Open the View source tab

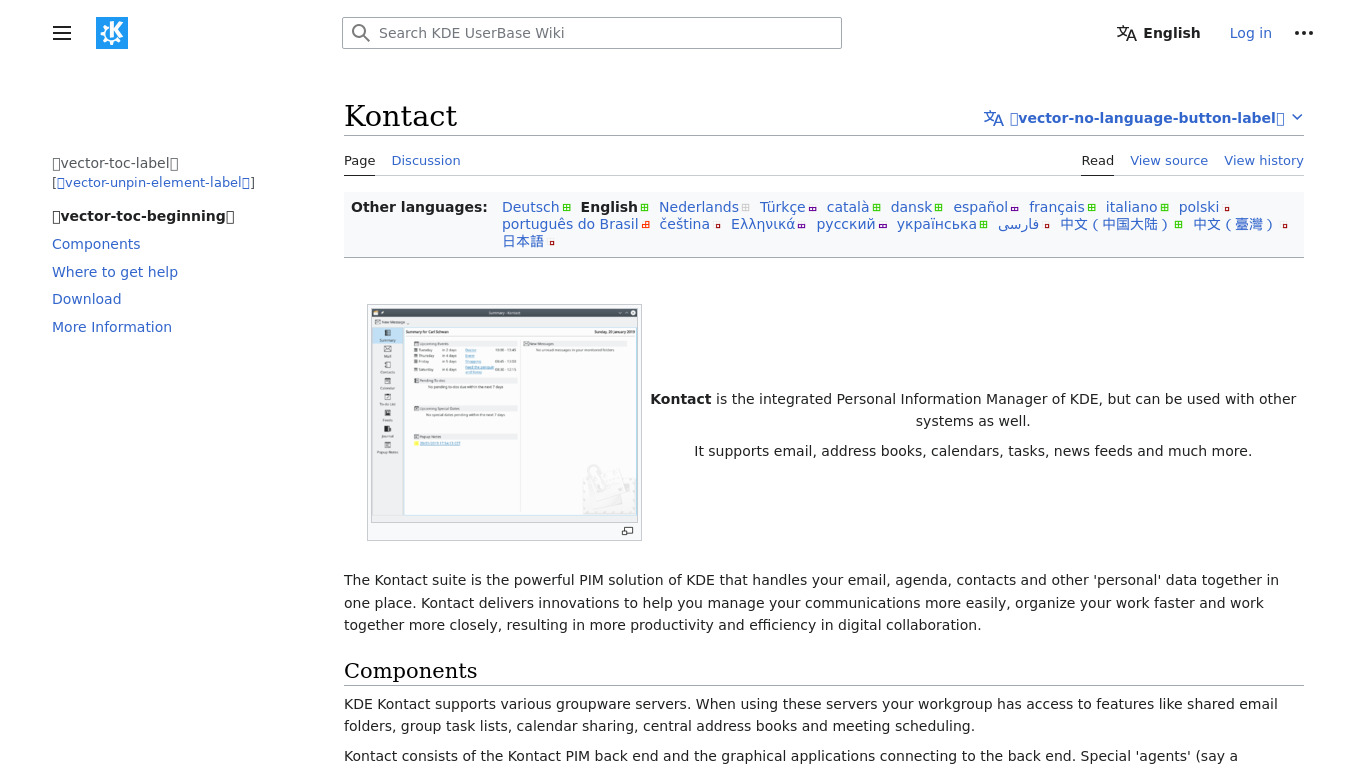pyautogui.click(x=1169, y=160)
